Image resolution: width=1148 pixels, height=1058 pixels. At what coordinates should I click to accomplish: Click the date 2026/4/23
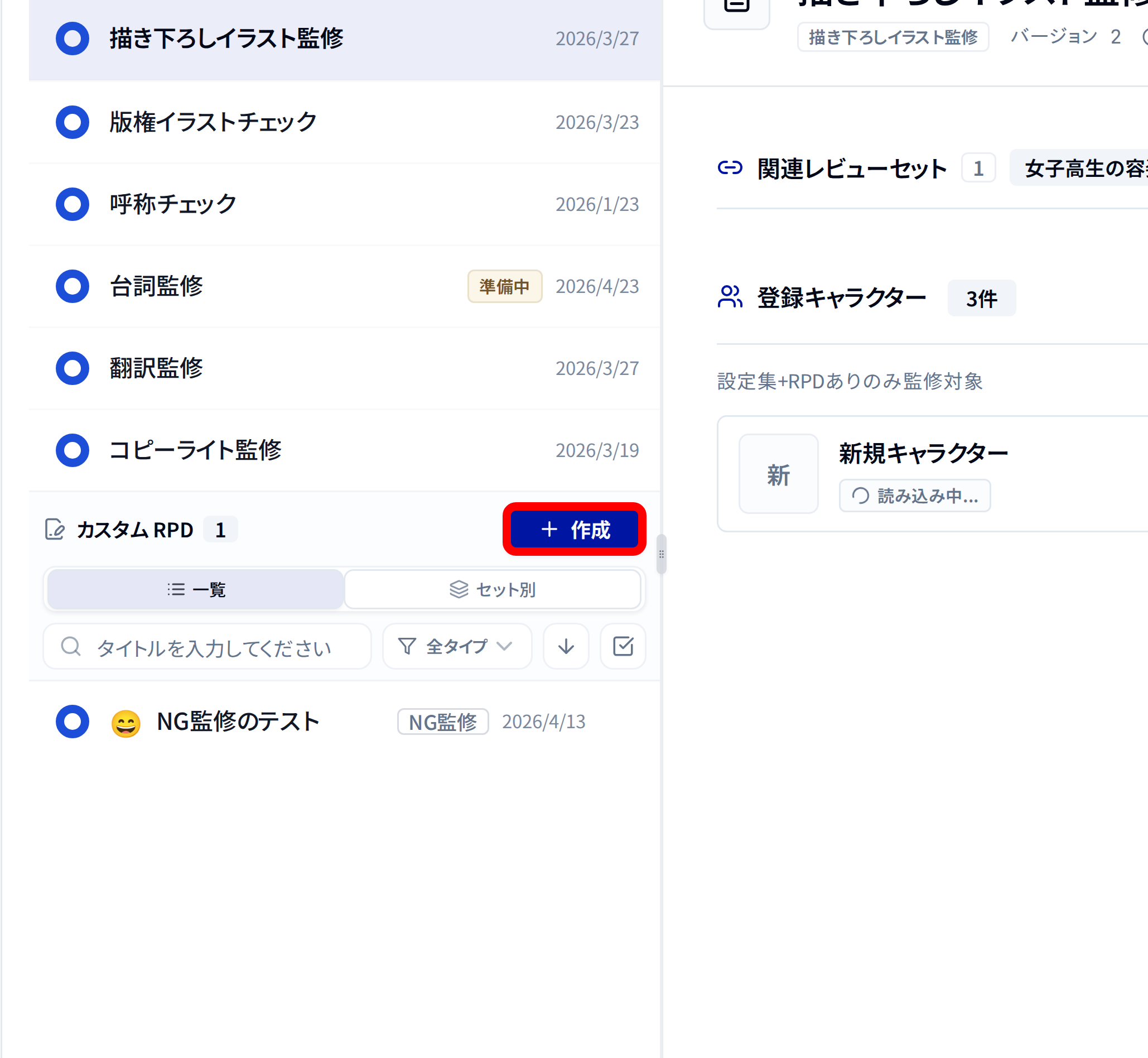click(x=597, y=286)
